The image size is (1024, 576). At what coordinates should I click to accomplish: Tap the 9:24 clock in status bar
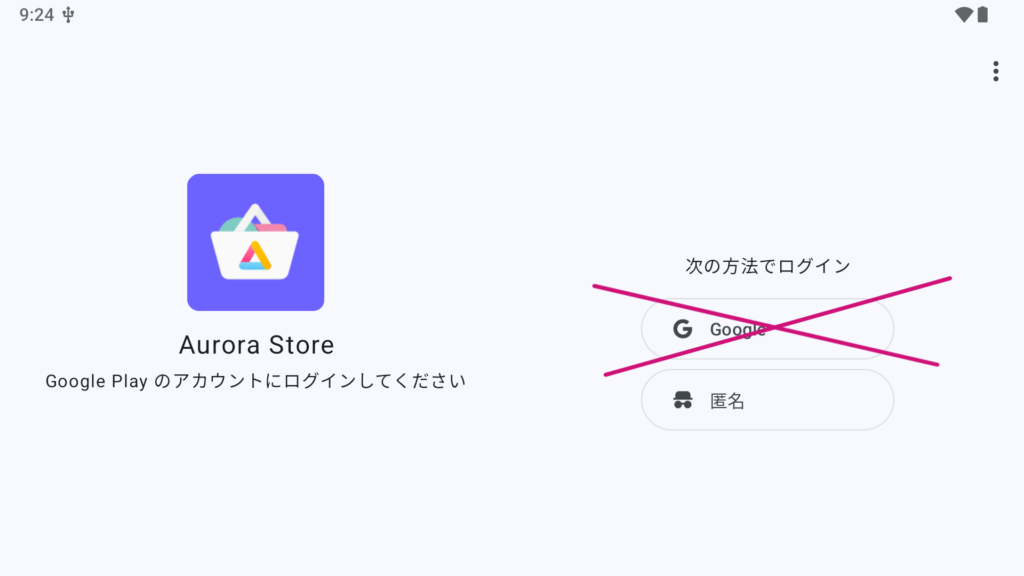click(37, 15)
